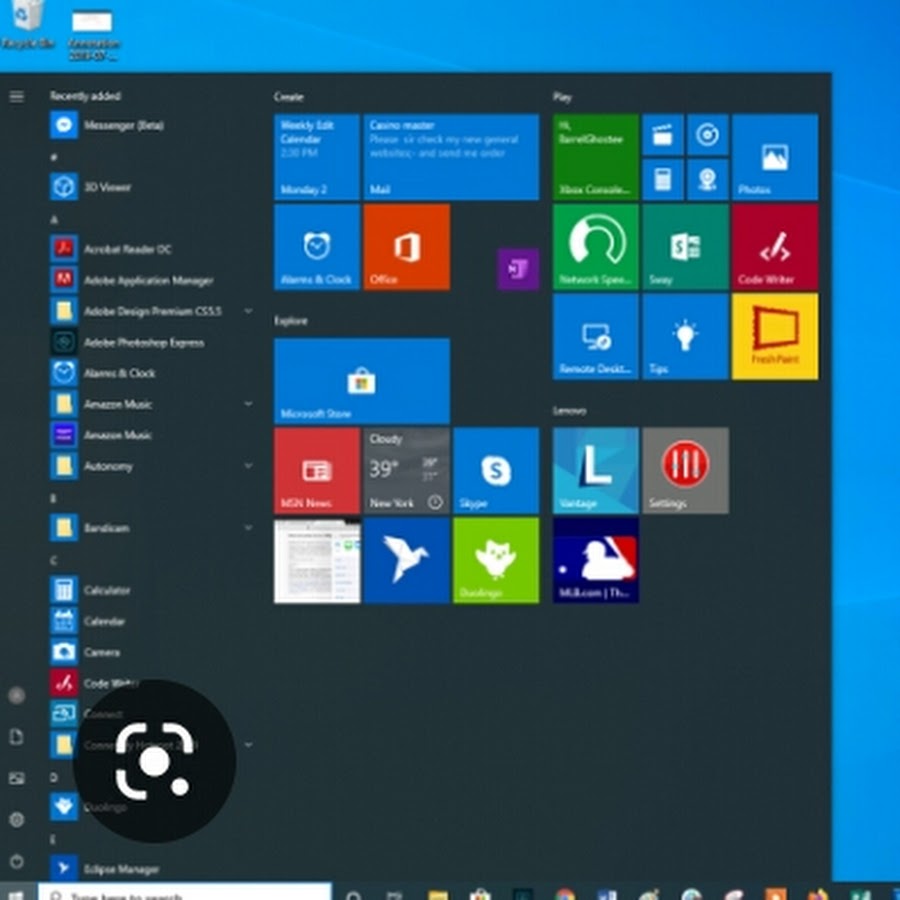The height and width of the screenshot is (900, 900).
Task: Open the Sway tile
Action: coord(685,247)
